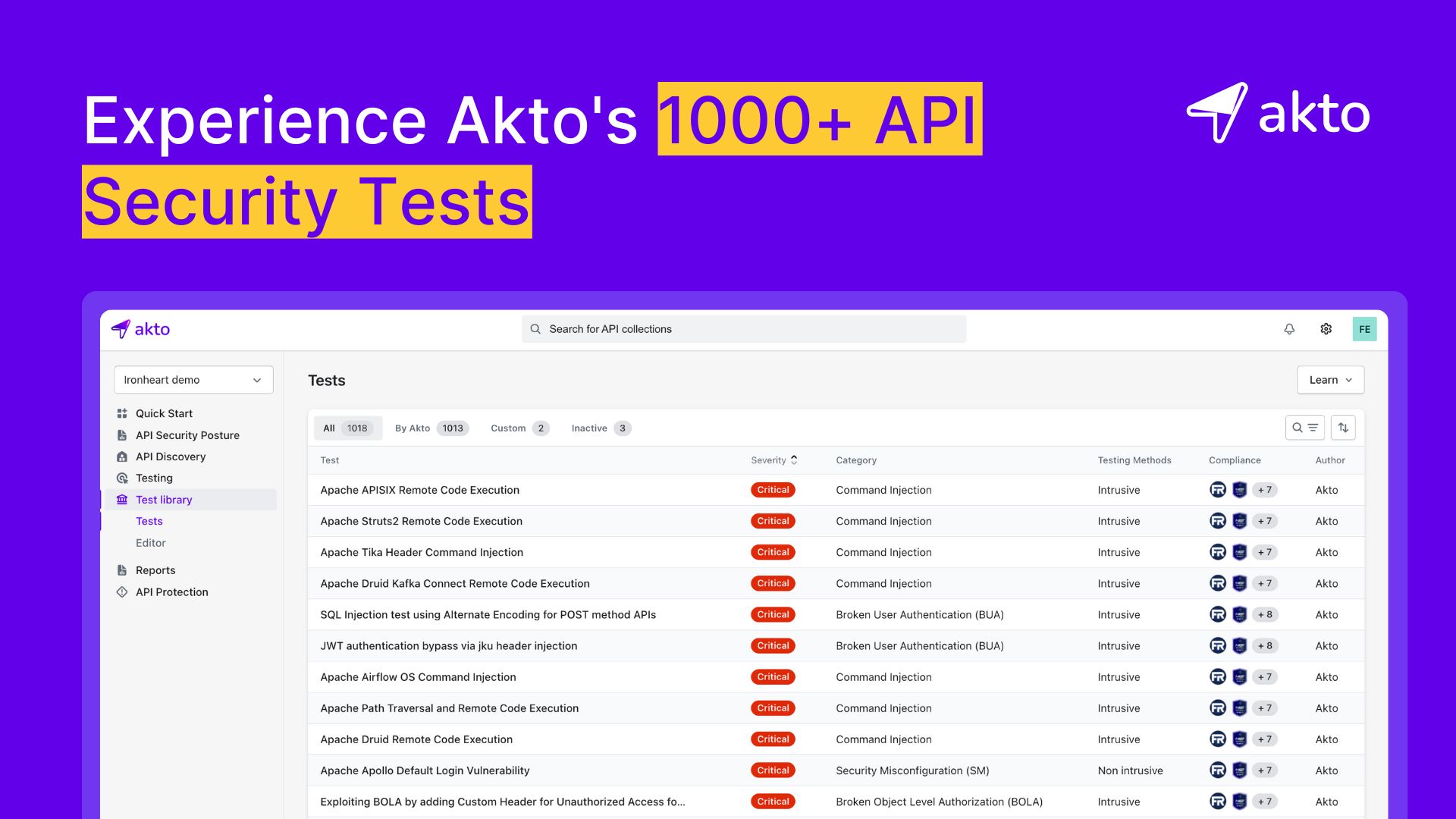1456x819 pixels.
Task: Expand +7 compliance badge for Apache Apollo row
Action: pos(1265,770)
